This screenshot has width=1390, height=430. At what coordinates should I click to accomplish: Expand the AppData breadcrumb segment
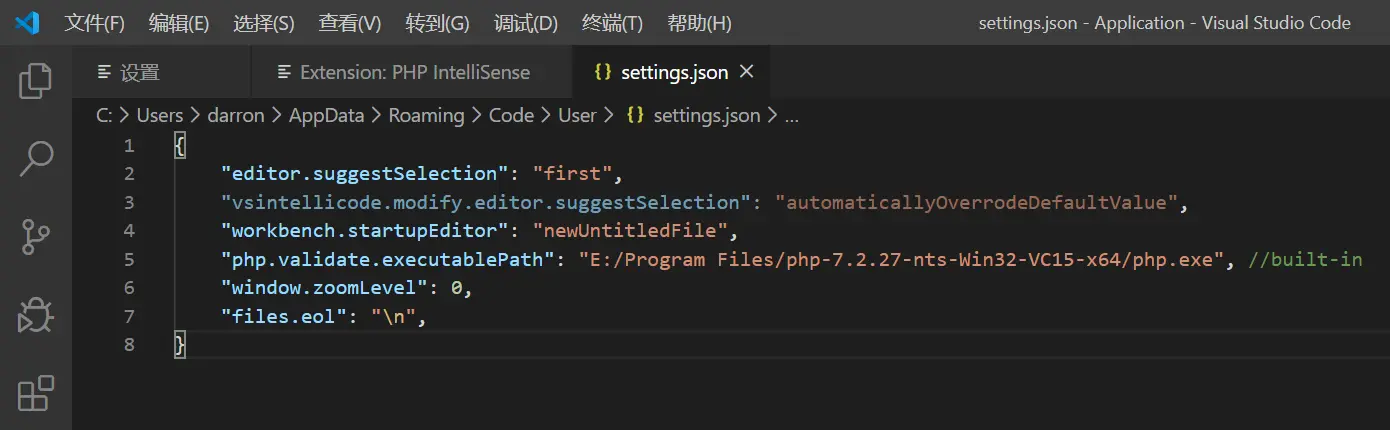[326, 115]
